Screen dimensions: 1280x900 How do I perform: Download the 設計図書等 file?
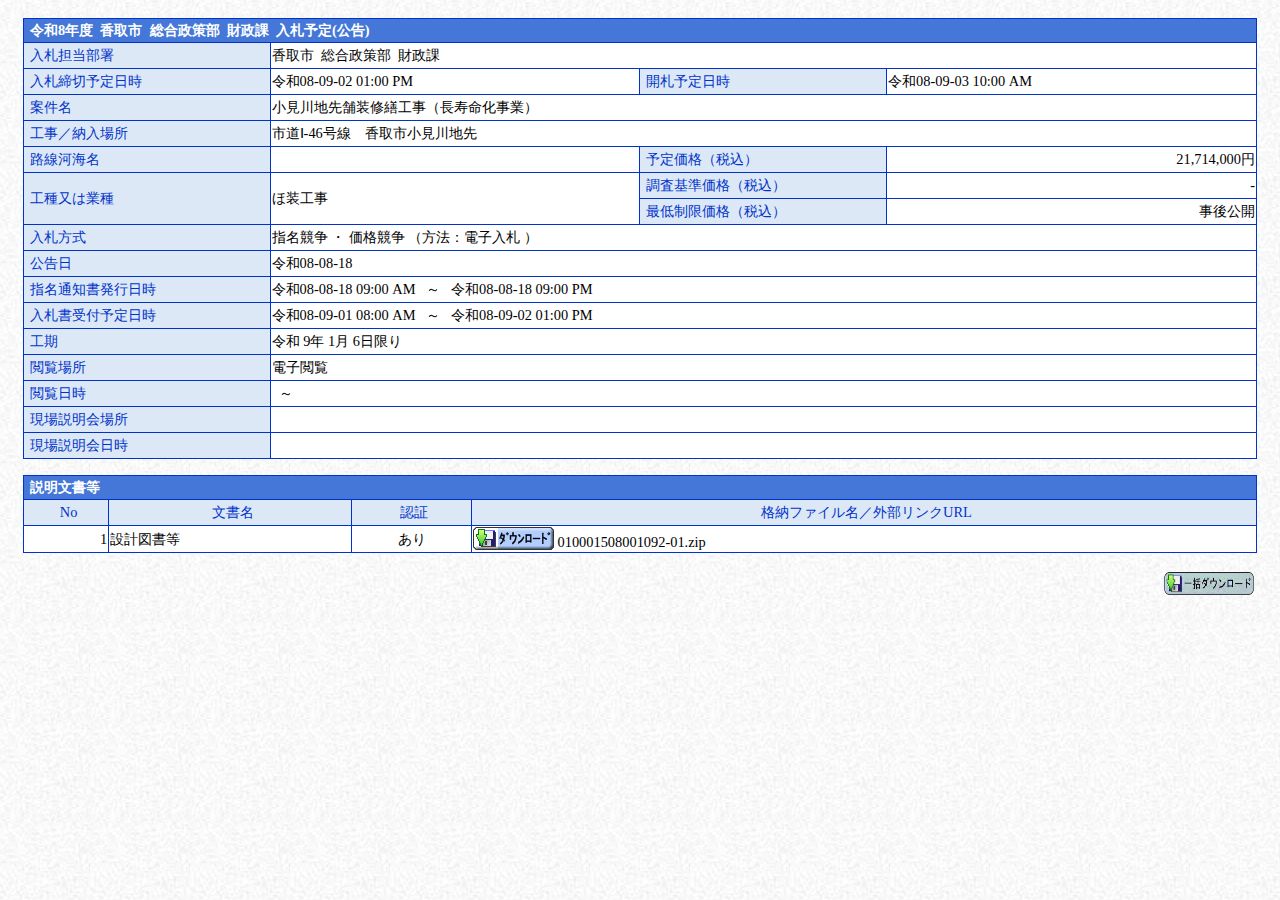(x=513, y=539)
